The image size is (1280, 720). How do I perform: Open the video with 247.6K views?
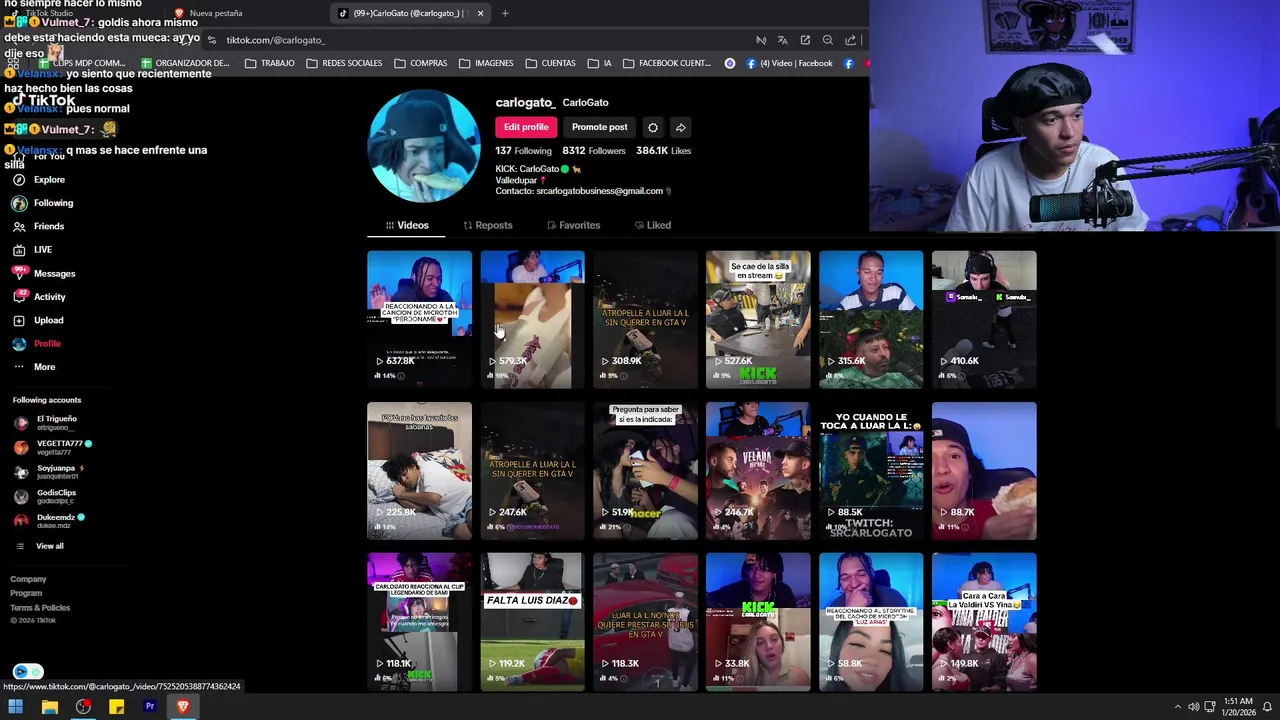pyautogui.click(x=532, y=471)
